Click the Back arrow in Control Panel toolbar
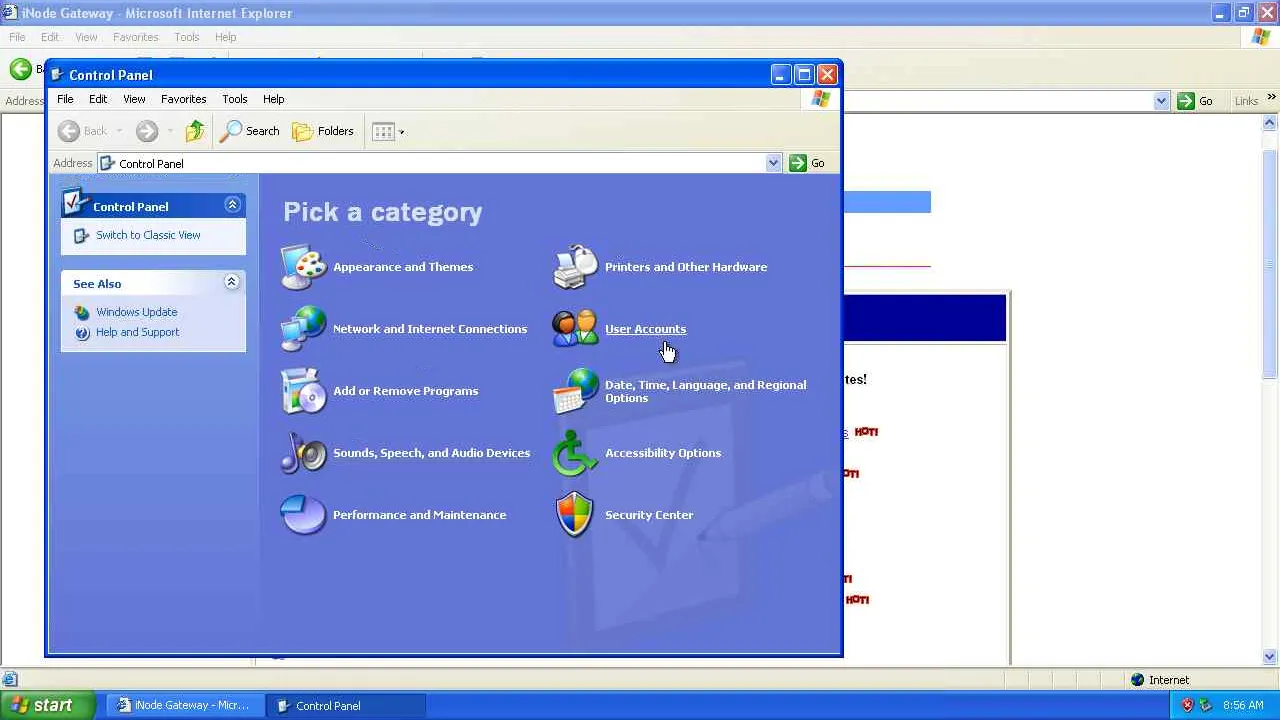 69,131
